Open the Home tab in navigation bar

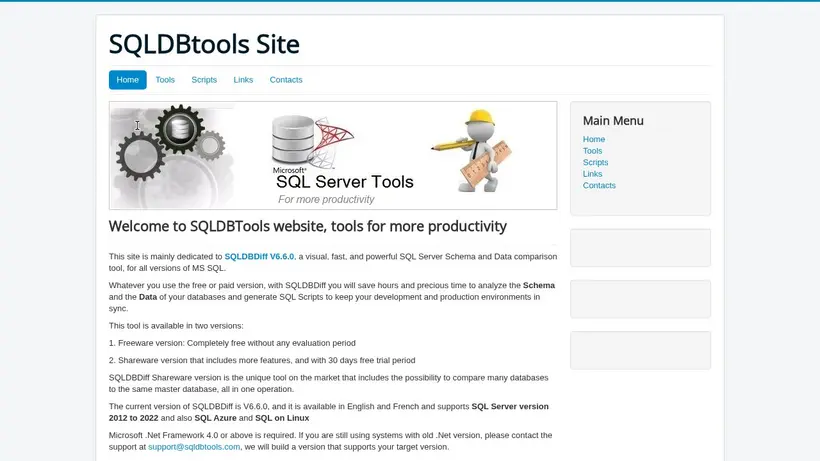128,80
